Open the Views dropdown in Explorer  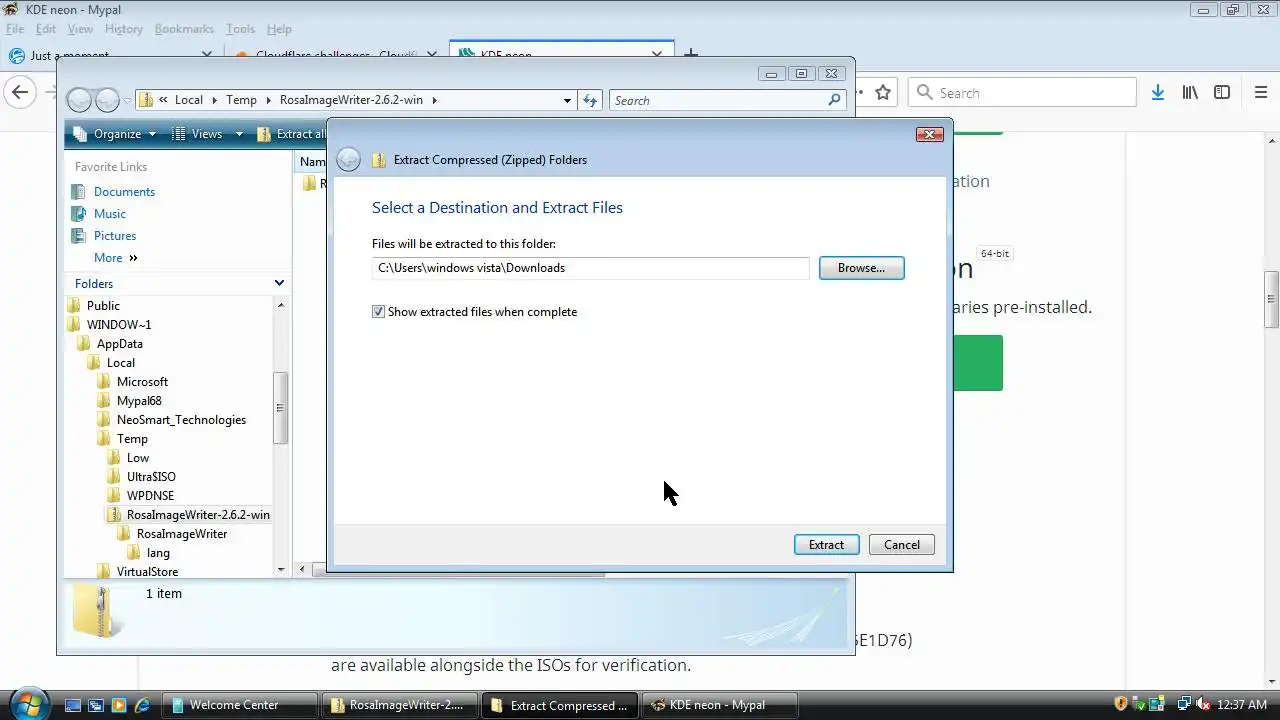tap(207, 134)
